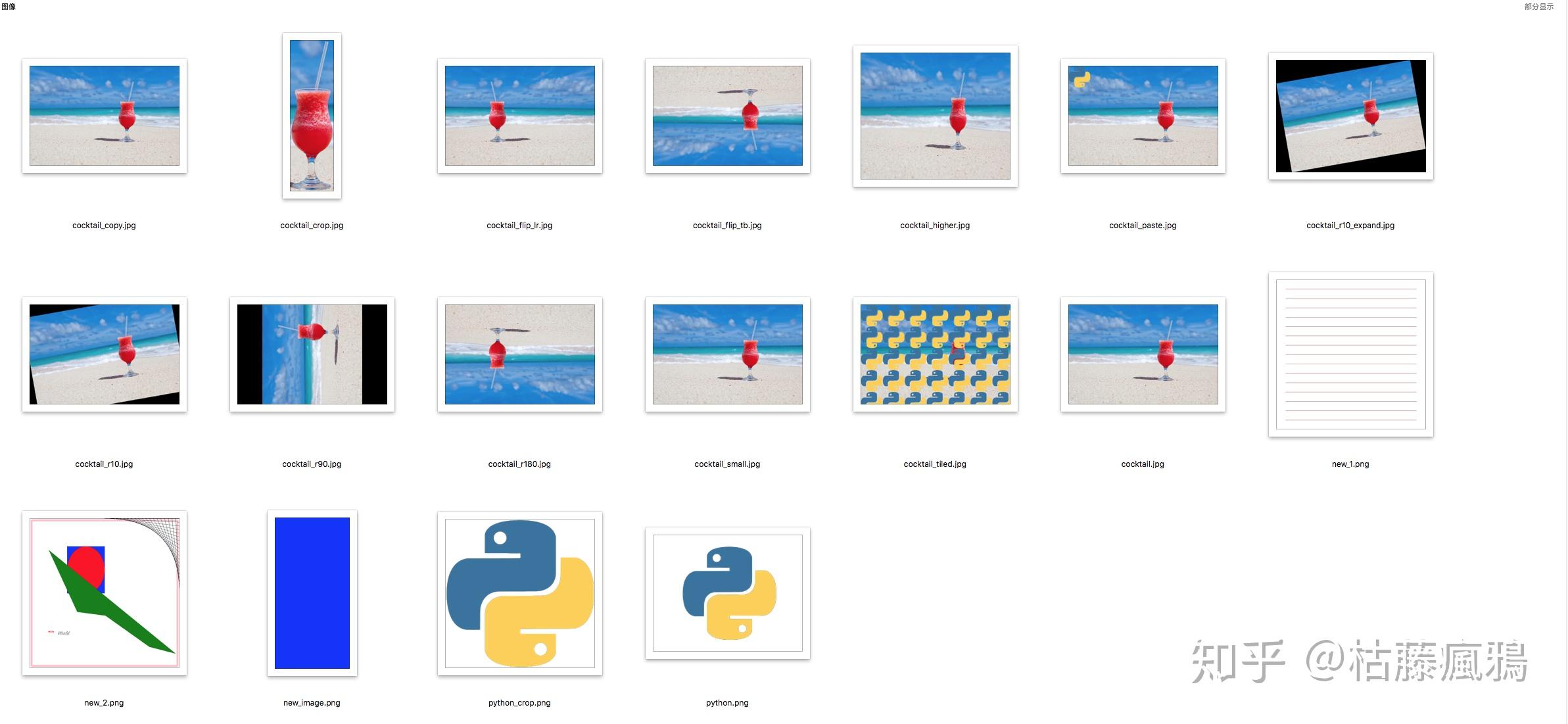Screen dimensions: 1568x724
Task: Click the new_2.png shapes drawing thumbnail
Action: (104, 593)
